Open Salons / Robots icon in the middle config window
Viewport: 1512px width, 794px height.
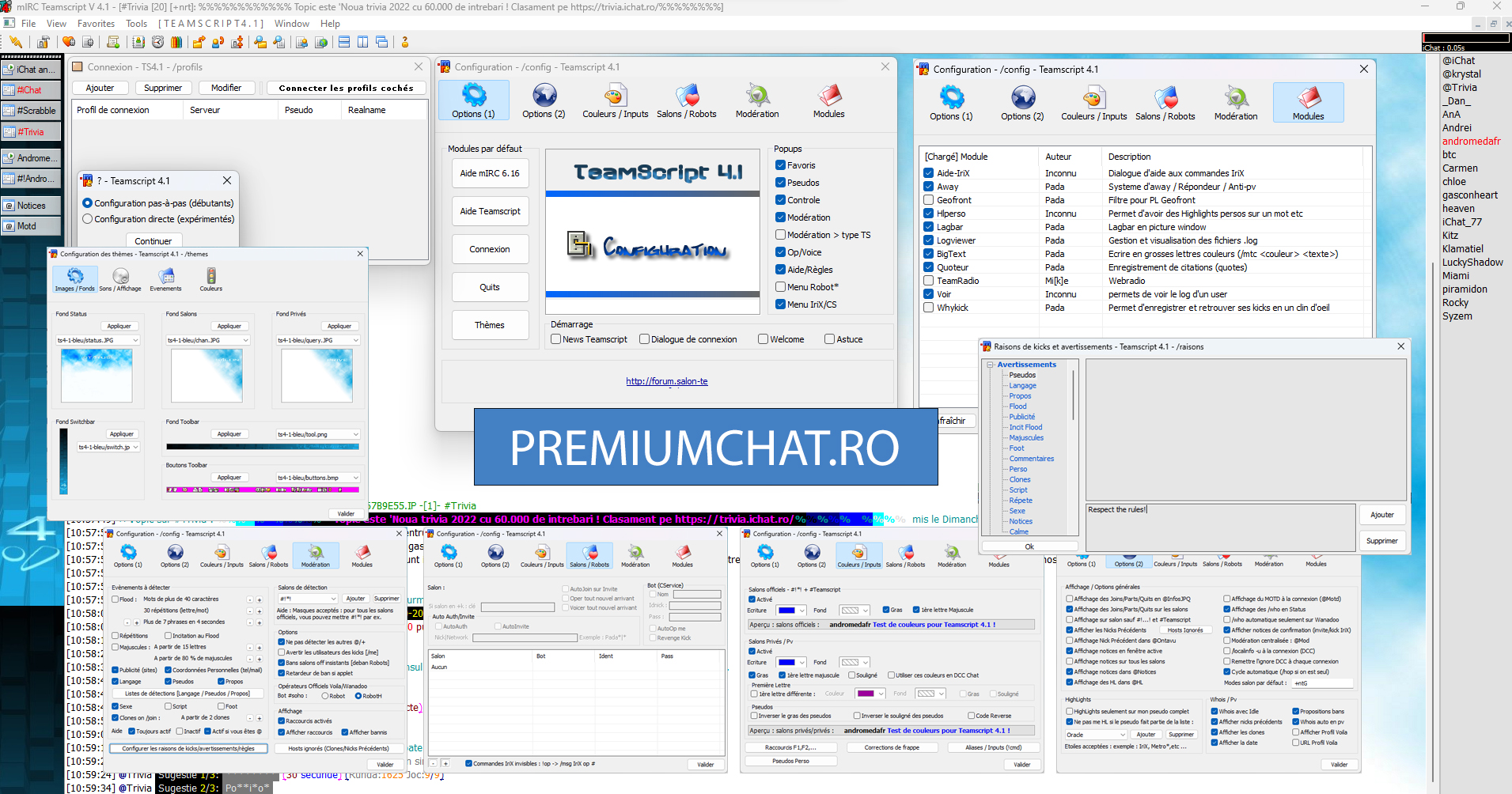(x=687, y=100)
